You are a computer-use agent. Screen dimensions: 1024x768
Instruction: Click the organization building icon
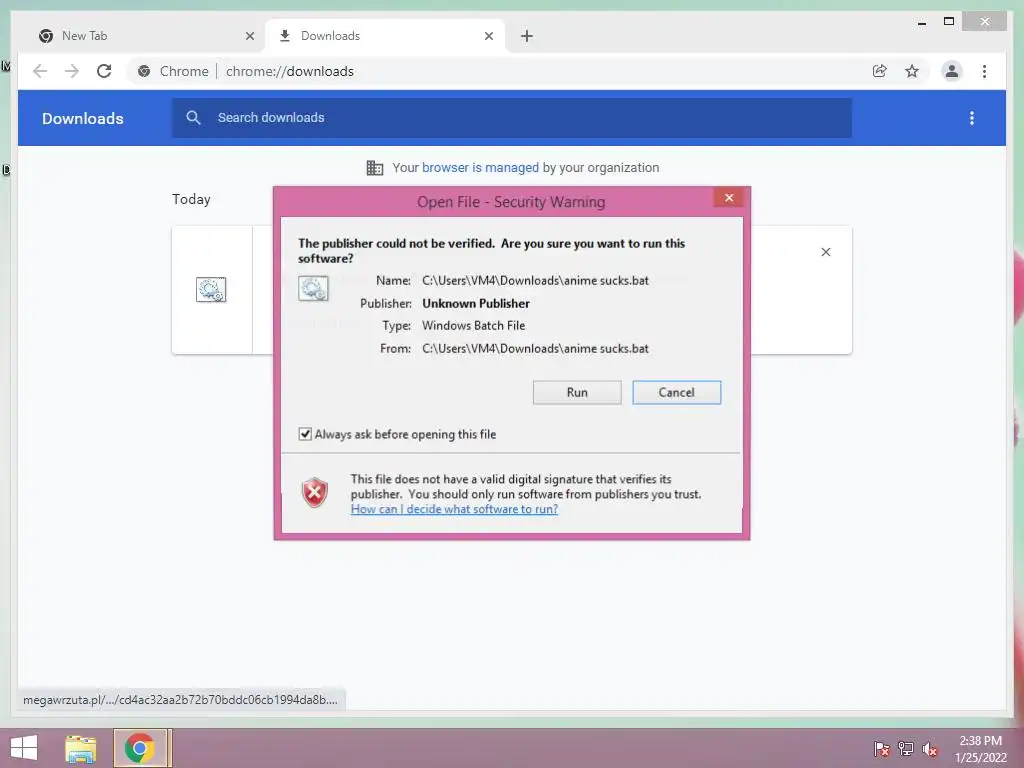375,168
